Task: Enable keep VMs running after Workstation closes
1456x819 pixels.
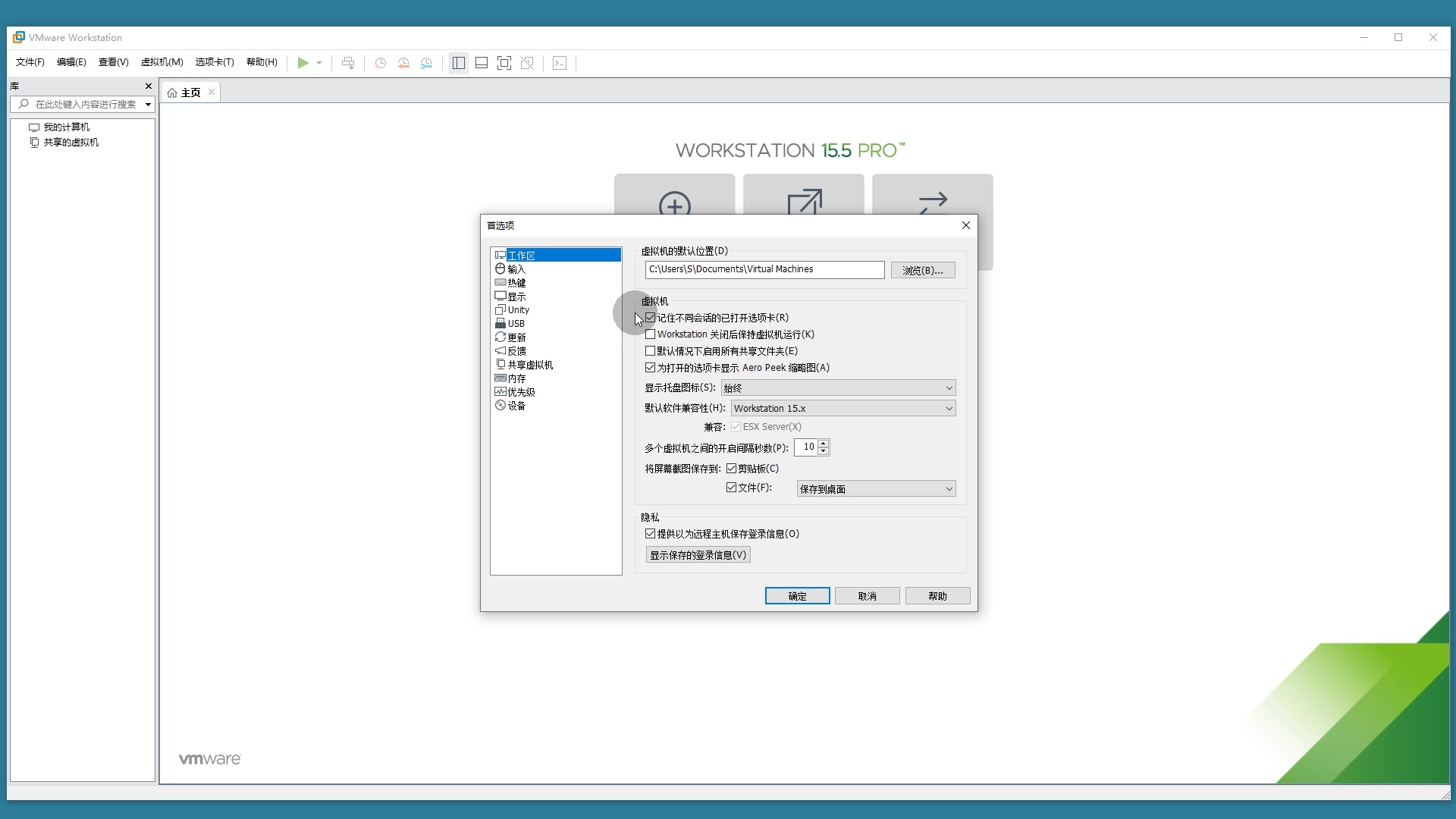Action: pyautogui.click(x=651, y=334)
